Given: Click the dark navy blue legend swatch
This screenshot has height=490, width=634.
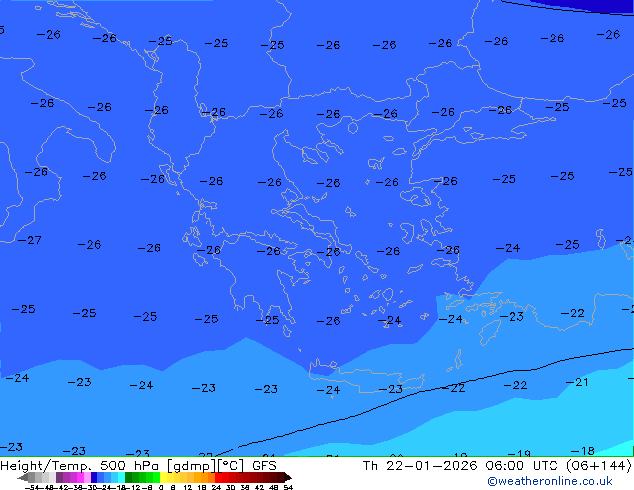Looking at the screenshot, I should 94,477.
